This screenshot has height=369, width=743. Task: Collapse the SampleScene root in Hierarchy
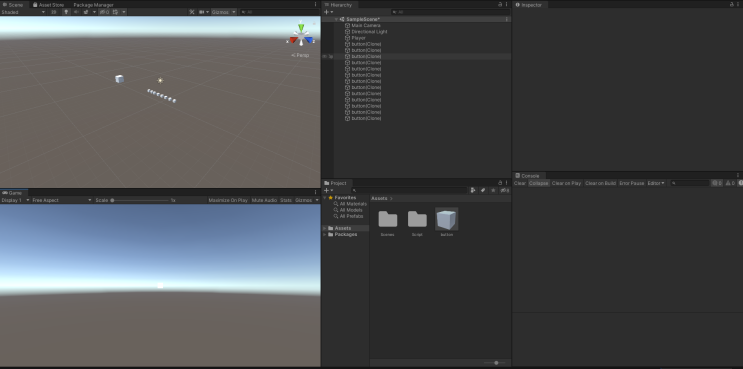click(336, 19)
